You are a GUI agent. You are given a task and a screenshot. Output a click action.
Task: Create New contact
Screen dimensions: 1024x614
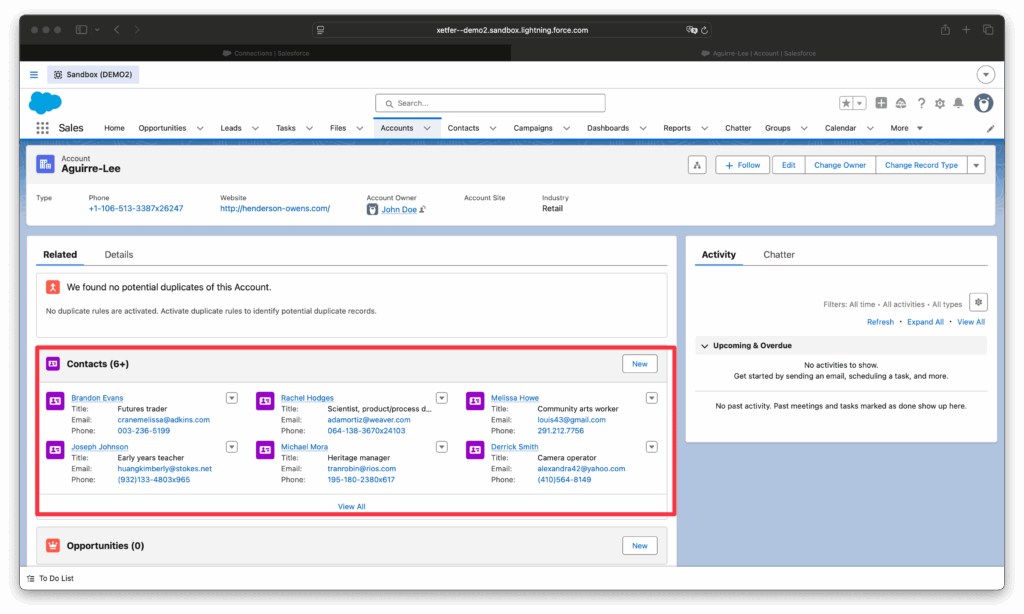639,364
